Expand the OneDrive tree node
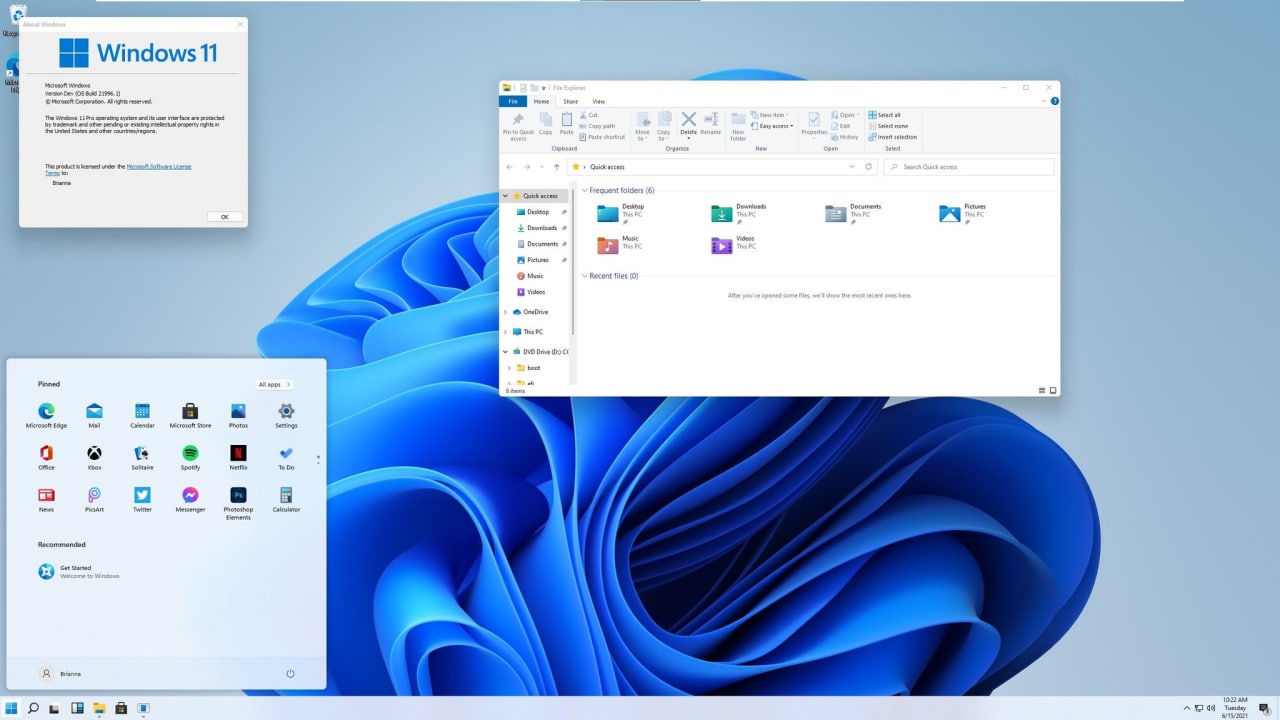The image size is (1280, 720). tap(506, 312)
